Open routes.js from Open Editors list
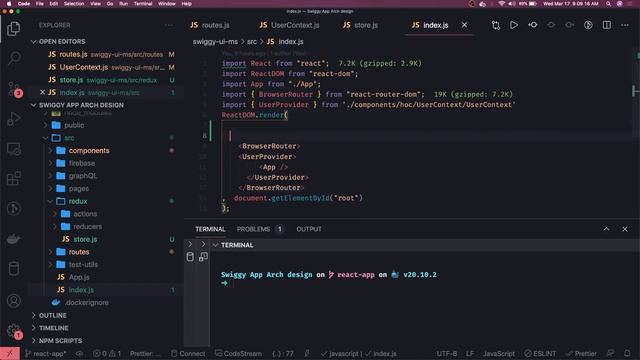The width and height of the screenshot is (640, 360). tap(73, 54)
